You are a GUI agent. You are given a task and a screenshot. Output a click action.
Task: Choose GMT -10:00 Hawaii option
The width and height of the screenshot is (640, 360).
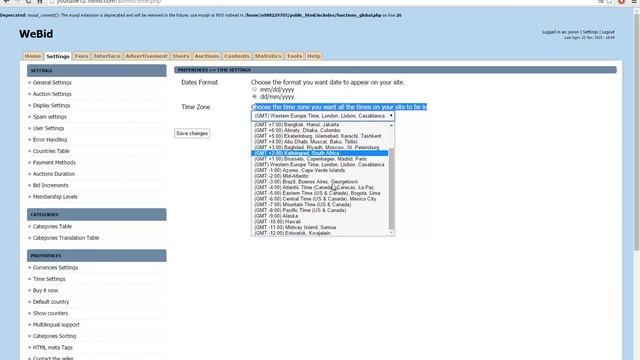point(320,222)
